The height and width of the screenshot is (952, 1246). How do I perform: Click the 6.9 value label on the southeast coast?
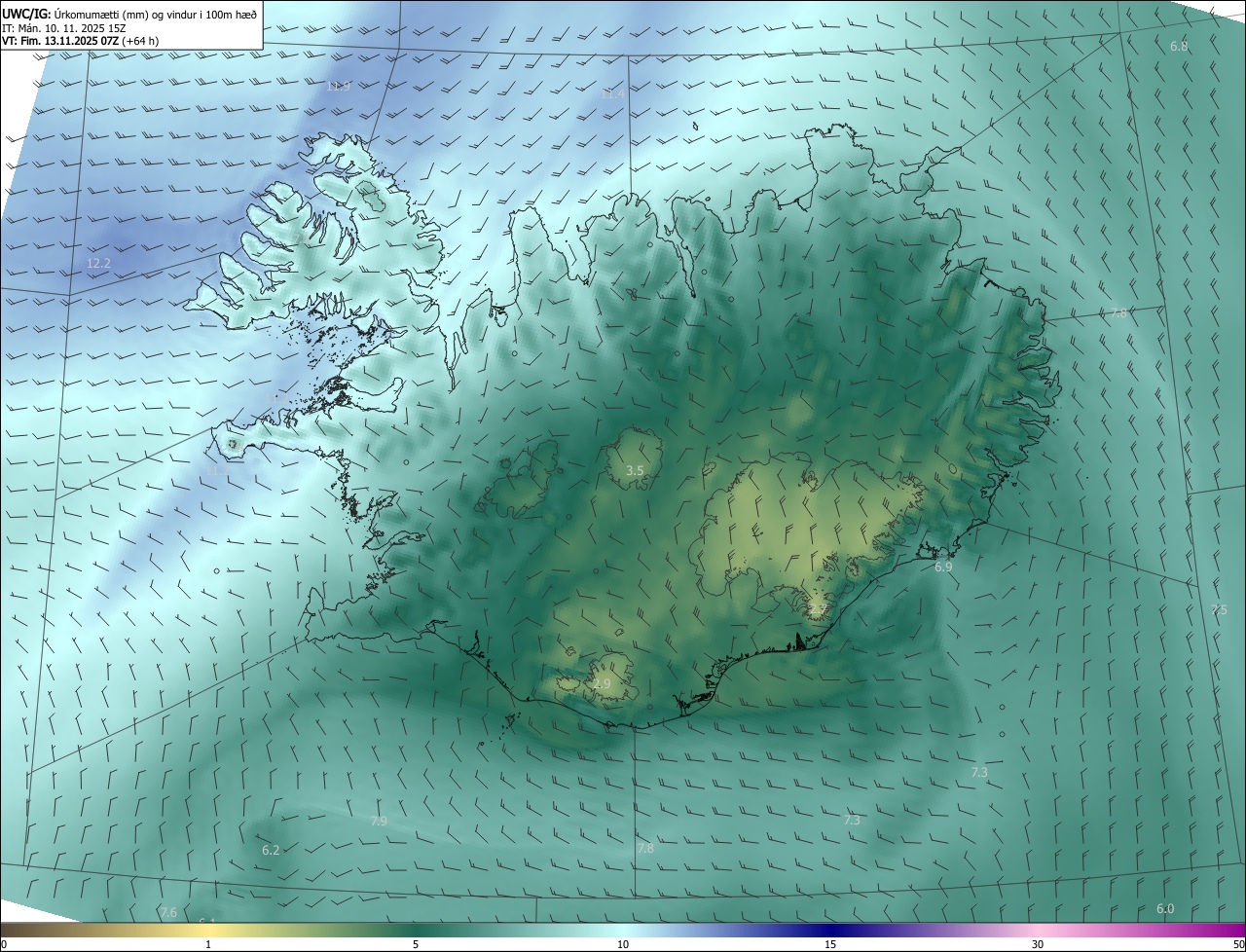pyautogui.click(x=943, y=567)
